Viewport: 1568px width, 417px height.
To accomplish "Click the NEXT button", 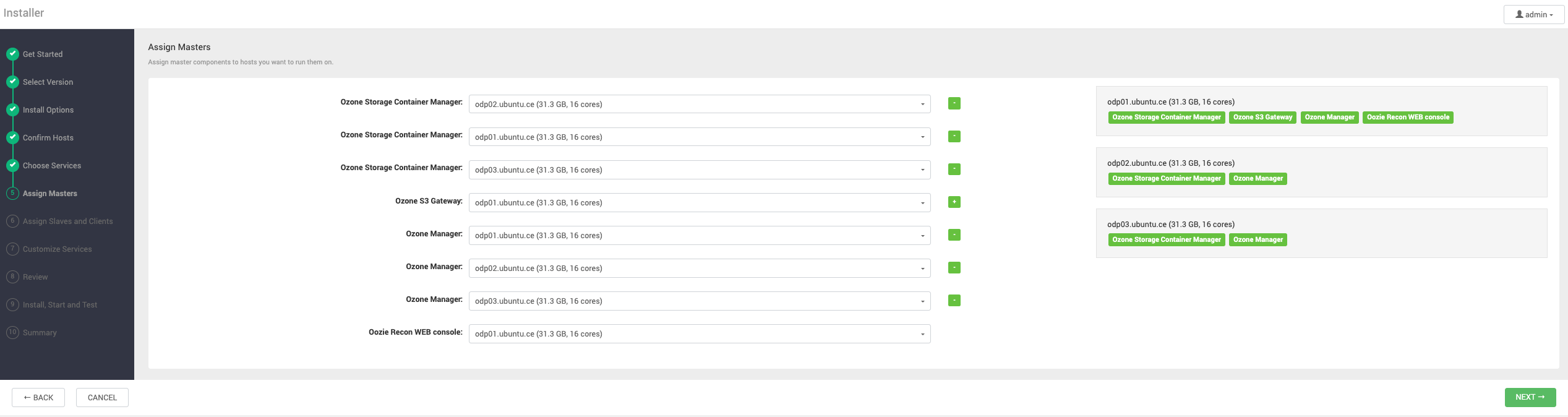I will click(x=1530, y=397).
